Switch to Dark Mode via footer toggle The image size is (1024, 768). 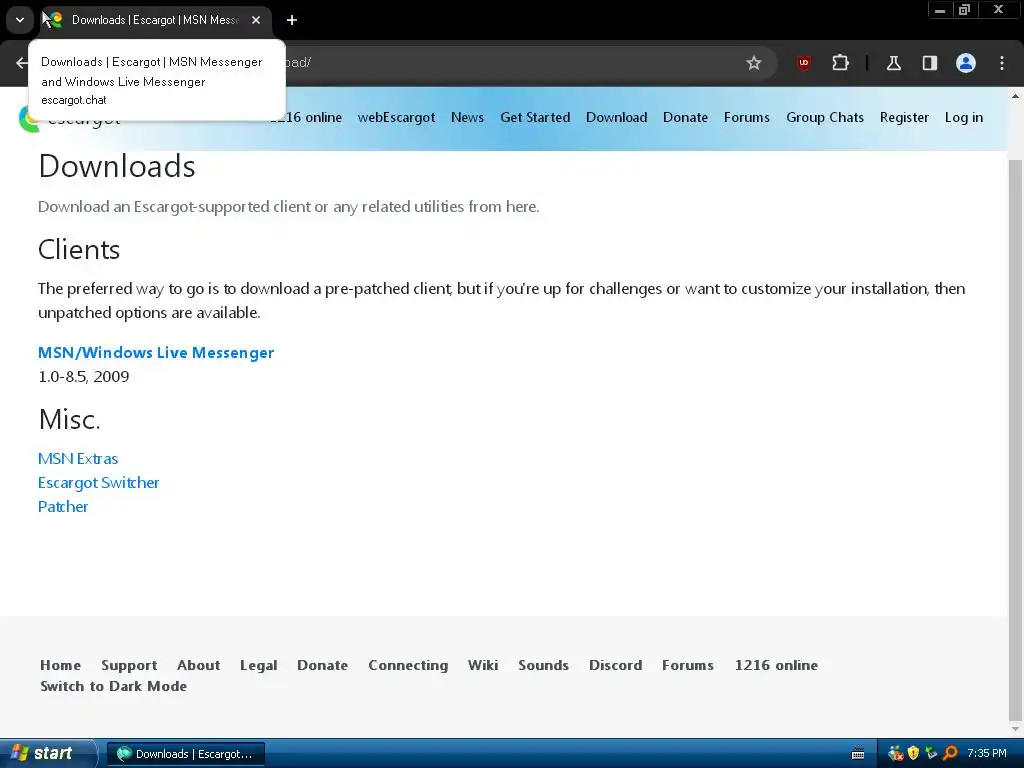coord(114,686)
